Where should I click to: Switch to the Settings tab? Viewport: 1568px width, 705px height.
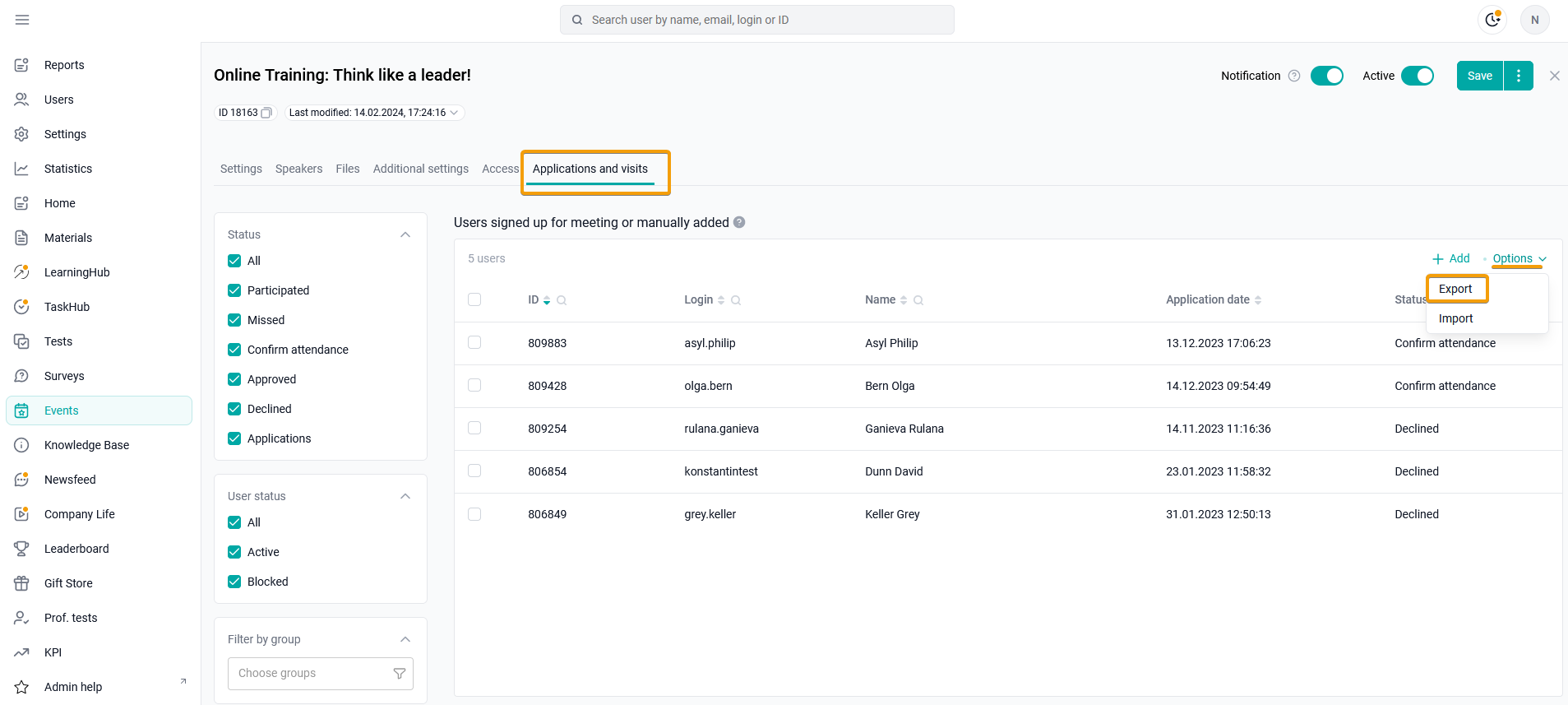click(x=241, y=169)
